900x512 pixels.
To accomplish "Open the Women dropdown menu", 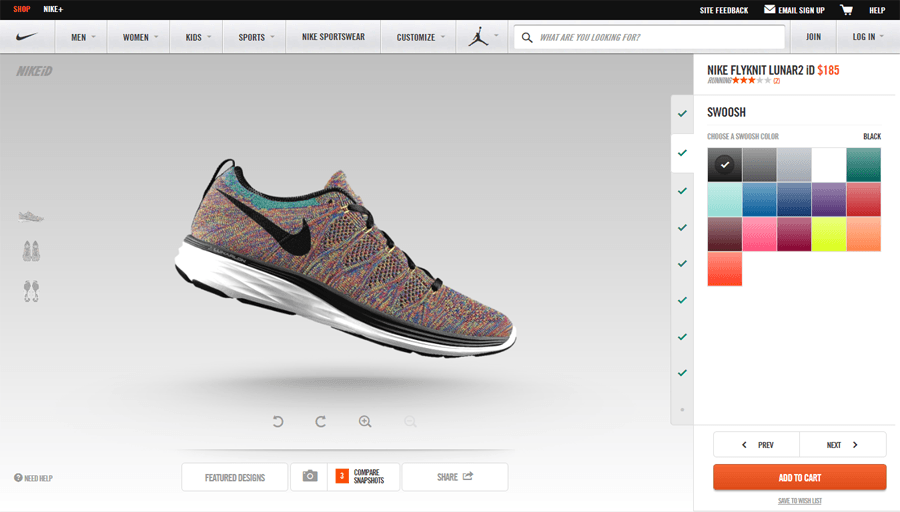I will [x=140, y=37].
